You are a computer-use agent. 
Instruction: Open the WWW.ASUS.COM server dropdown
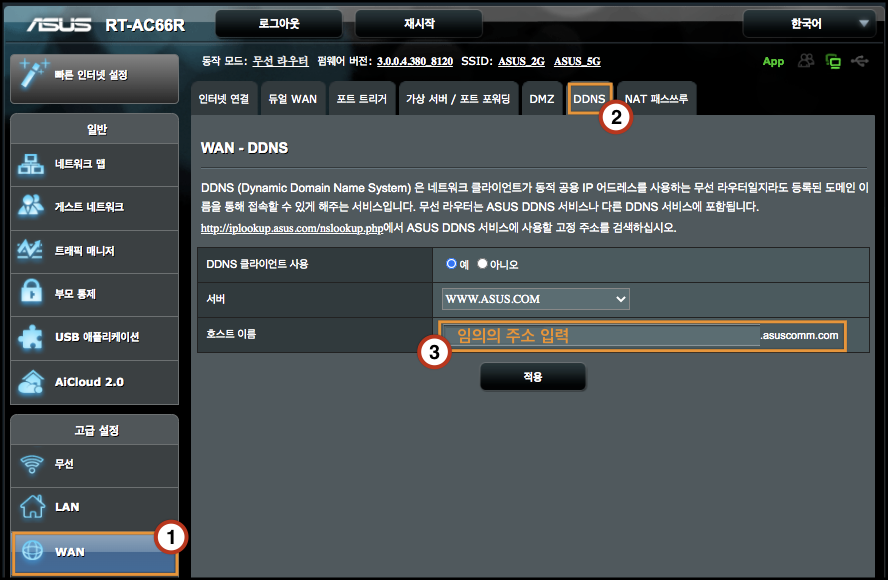click(536, 299)
